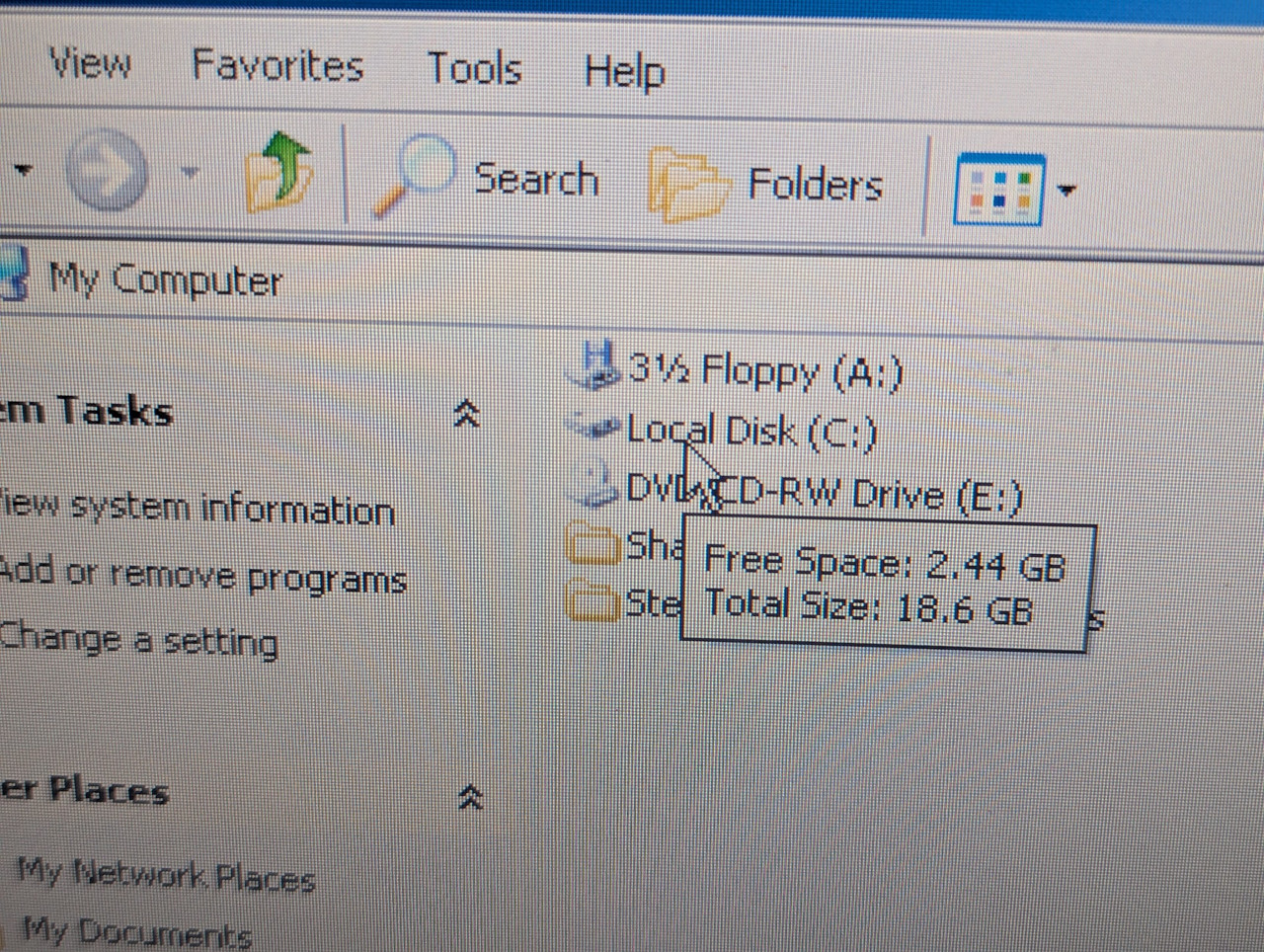The height and width of the screenshot is (952, 1264).
Task: Go up one folder level
Action: click(x=279, y=173)
